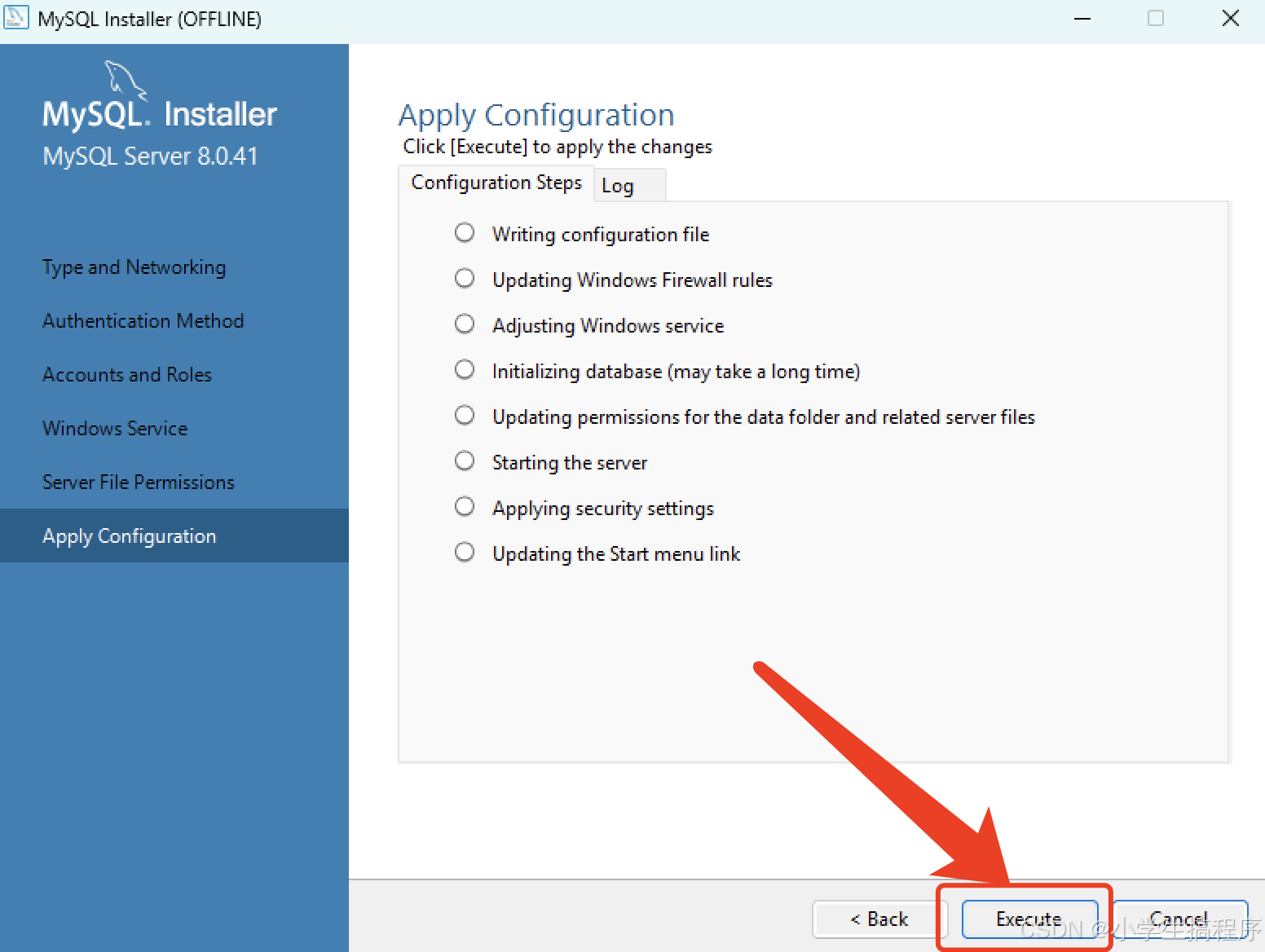The height and width of the screenshot is (952, 1265).
Task: Open Server File Permissions sidebar step
Action: pos(139,483)
